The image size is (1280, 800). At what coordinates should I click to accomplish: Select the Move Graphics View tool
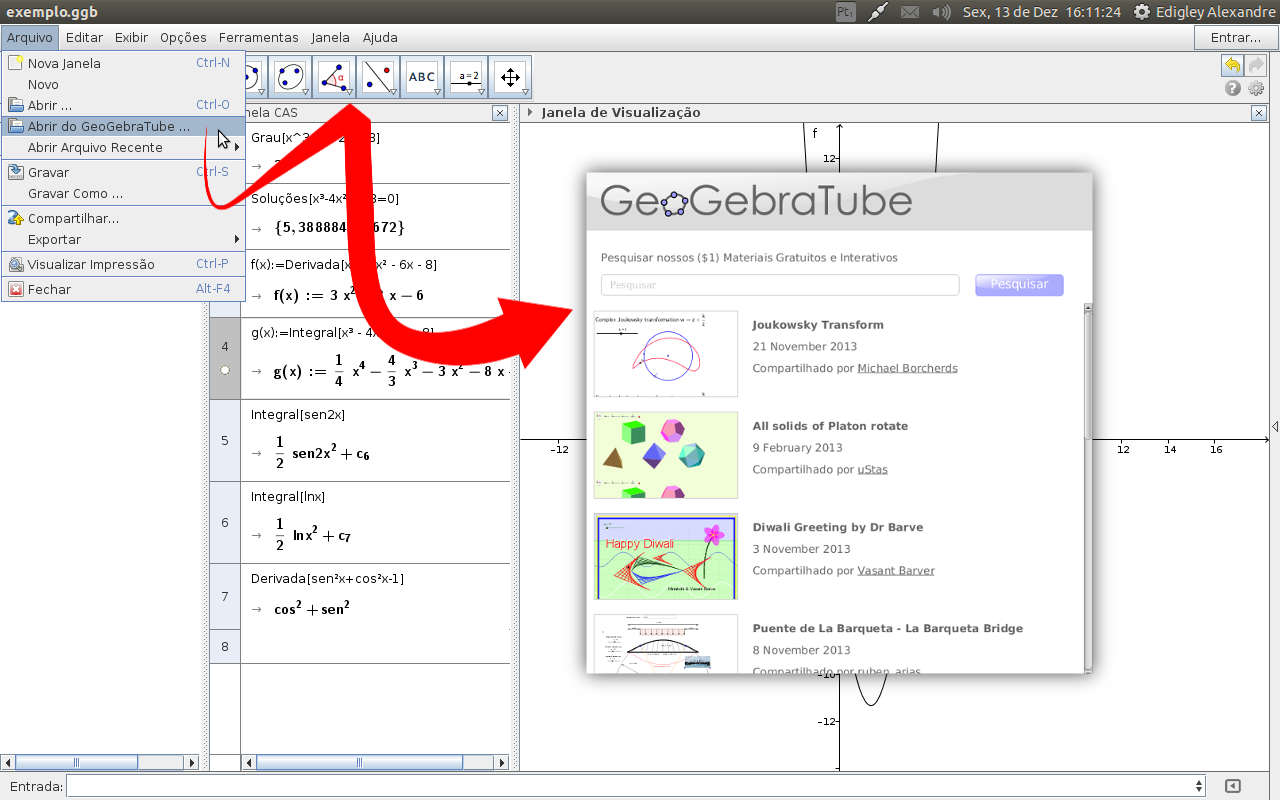coord(510,75)
